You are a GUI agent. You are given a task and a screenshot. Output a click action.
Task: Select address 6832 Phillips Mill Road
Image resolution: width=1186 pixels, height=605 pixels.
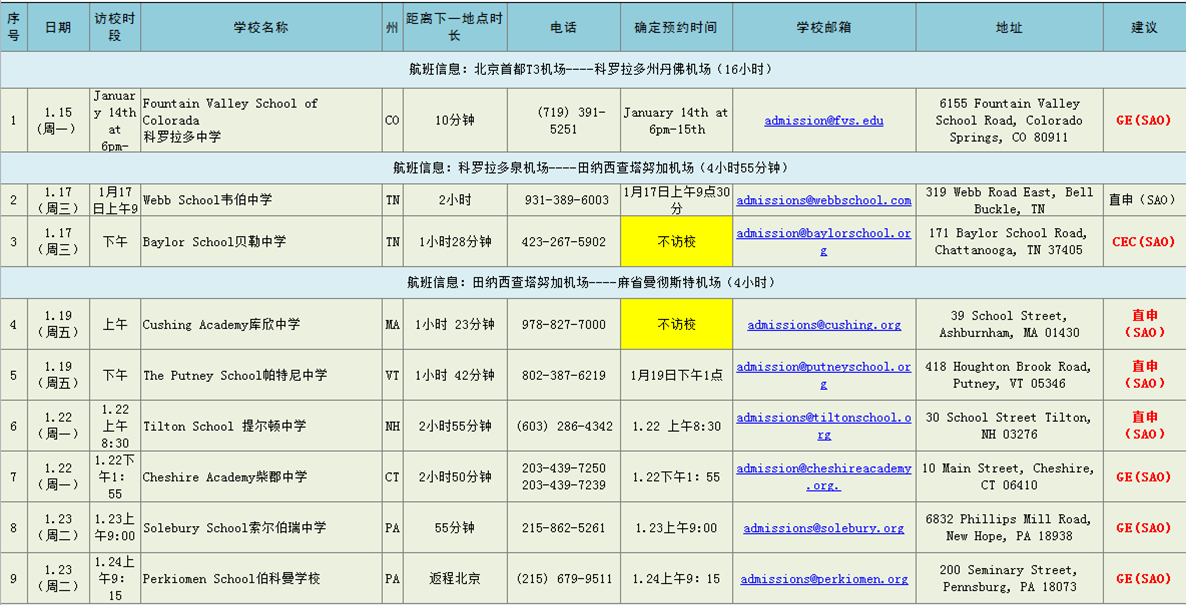(x=1009, y=528)
